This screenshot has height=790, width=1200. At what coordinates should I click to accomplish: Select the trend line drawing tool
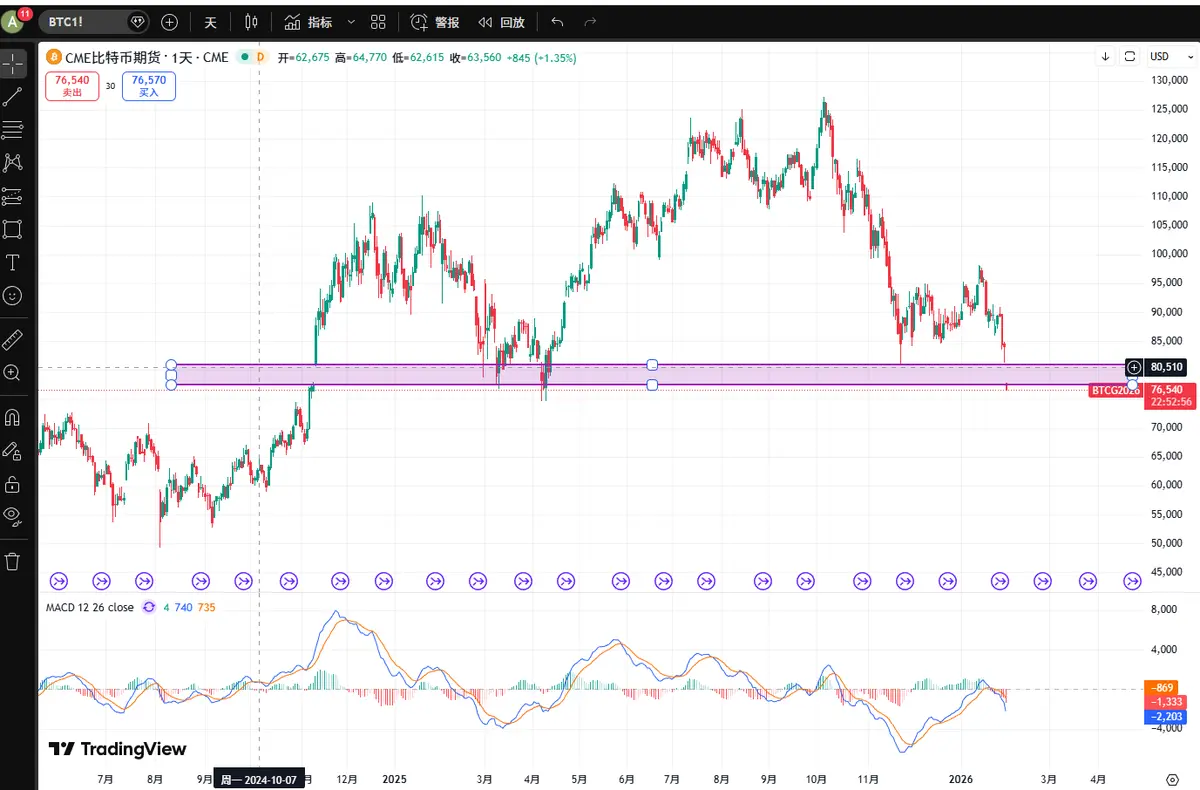(13, 97)
